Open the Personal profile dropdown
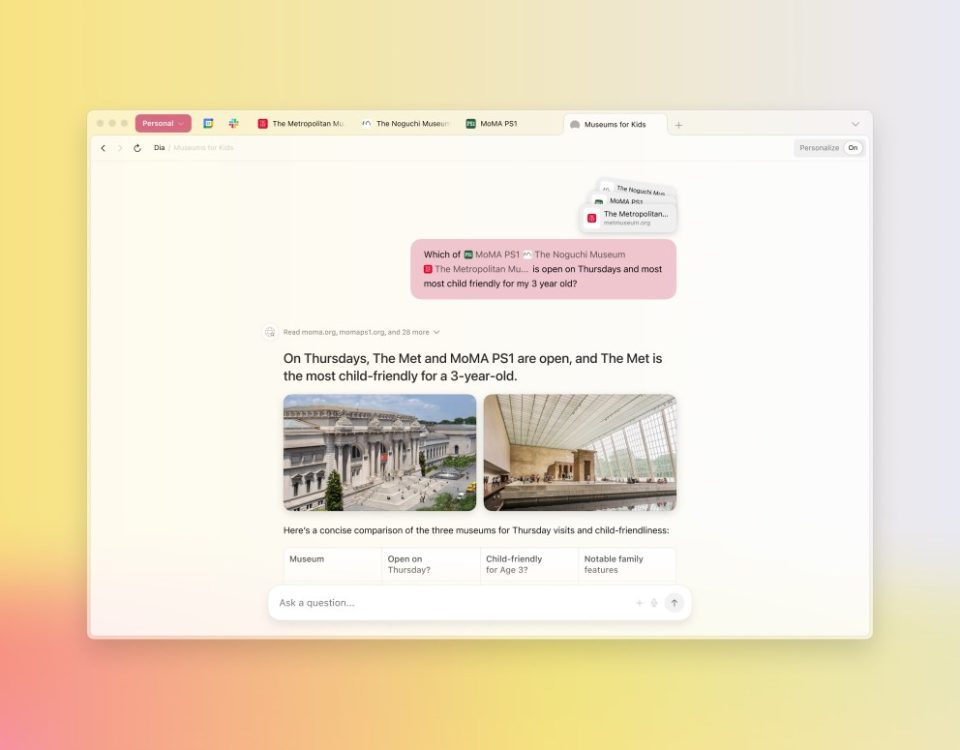 pos(163,122)
